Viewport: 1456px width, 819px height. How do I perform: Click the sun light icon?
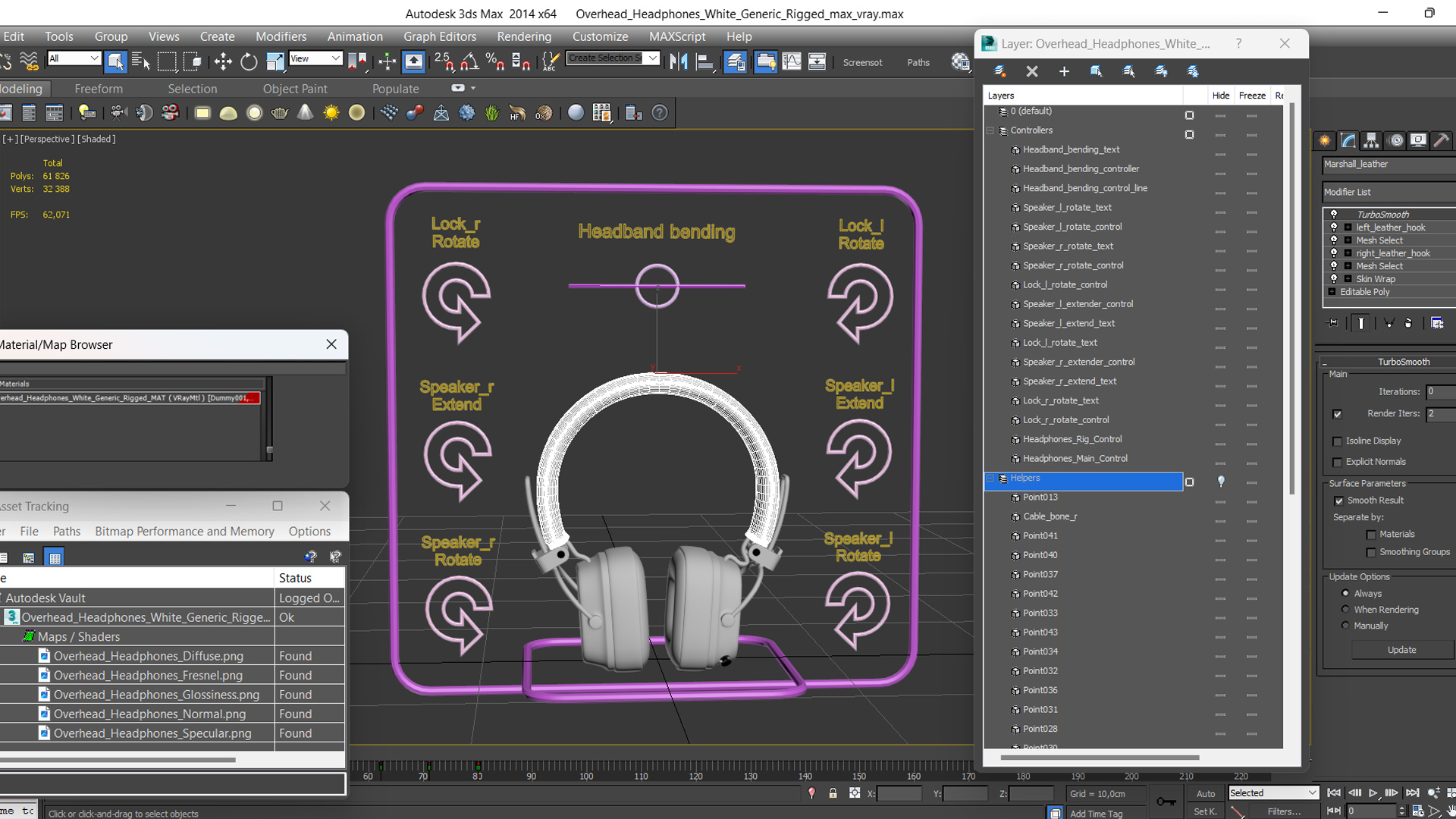[331, 113]
